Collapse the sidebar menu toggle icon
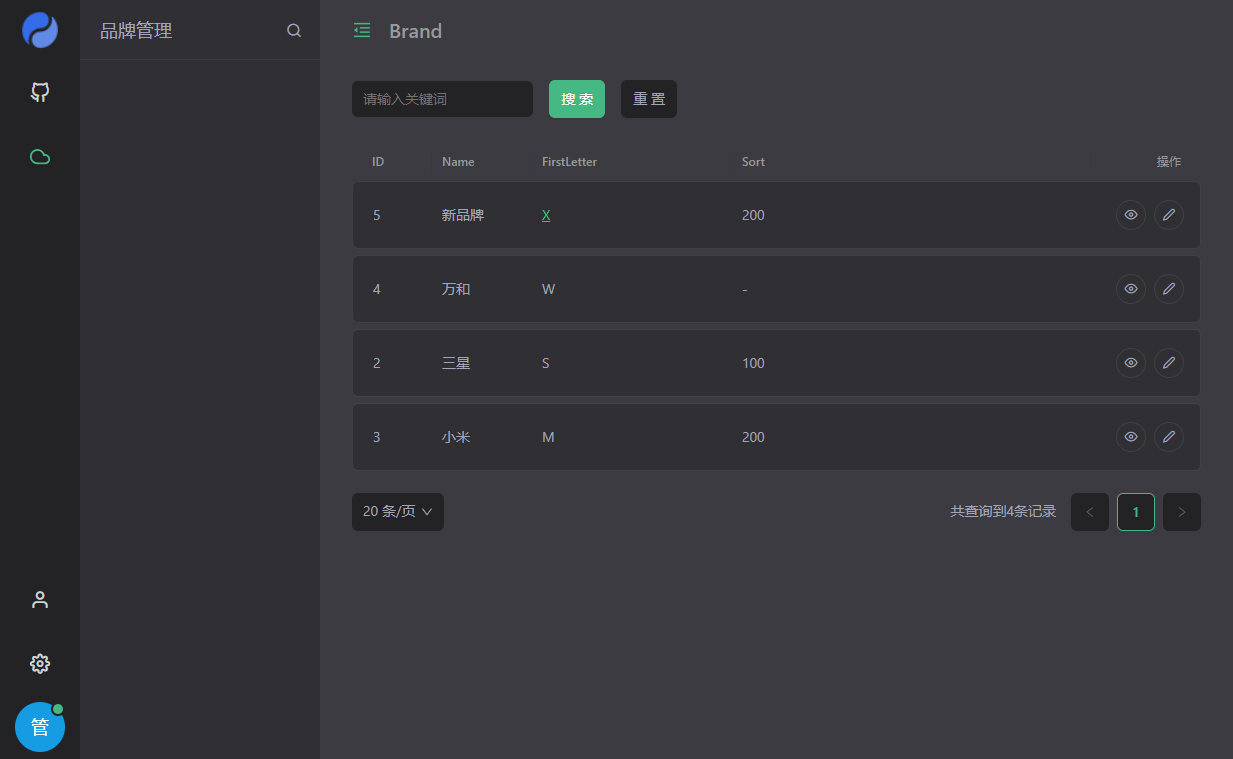The width and height of the screenshot is (1233, 759). pyautogui.click(x=362, y=31)
